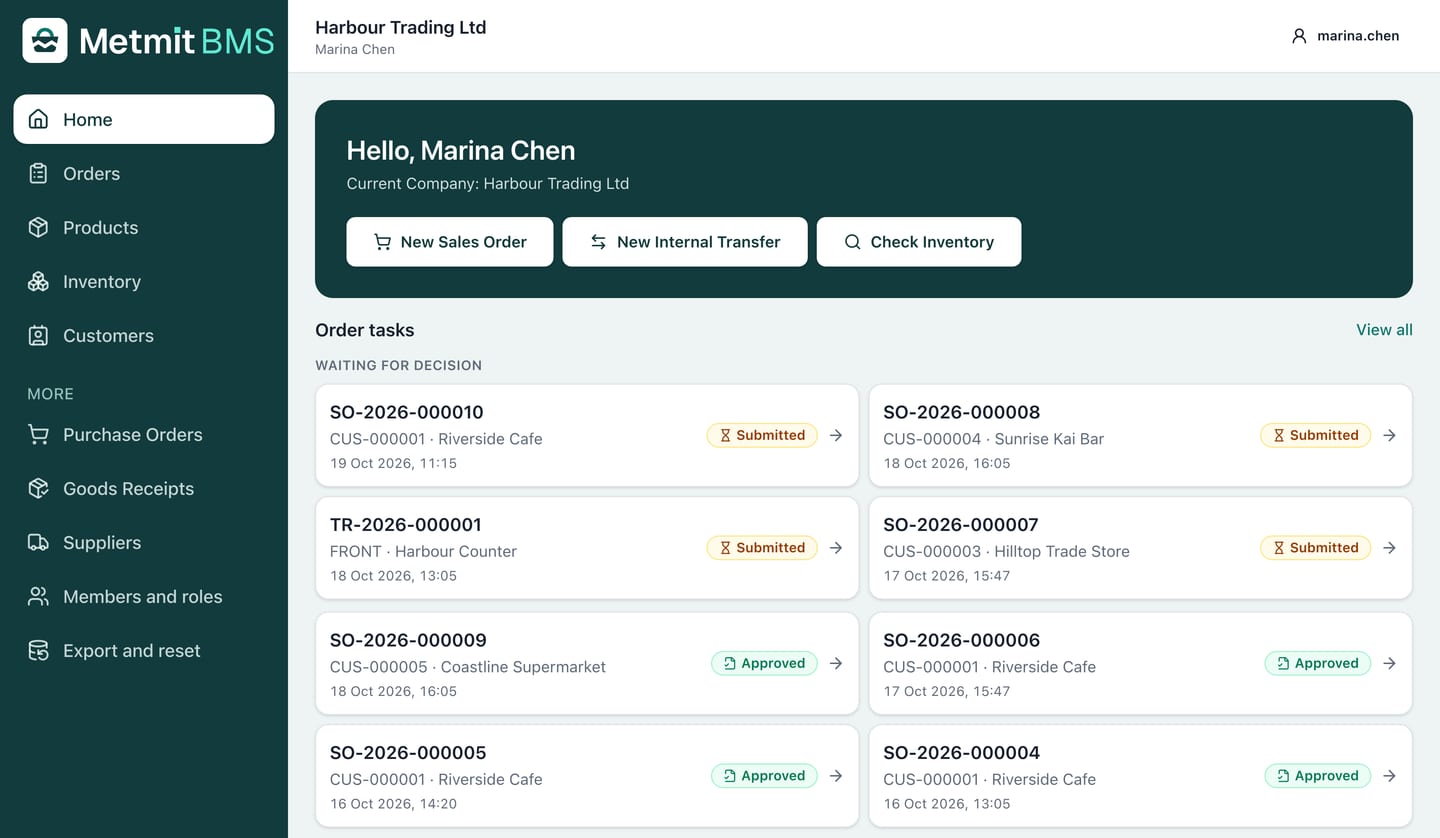
Task: Click the Orders clipboard icon
Action: tap(38, 173)
